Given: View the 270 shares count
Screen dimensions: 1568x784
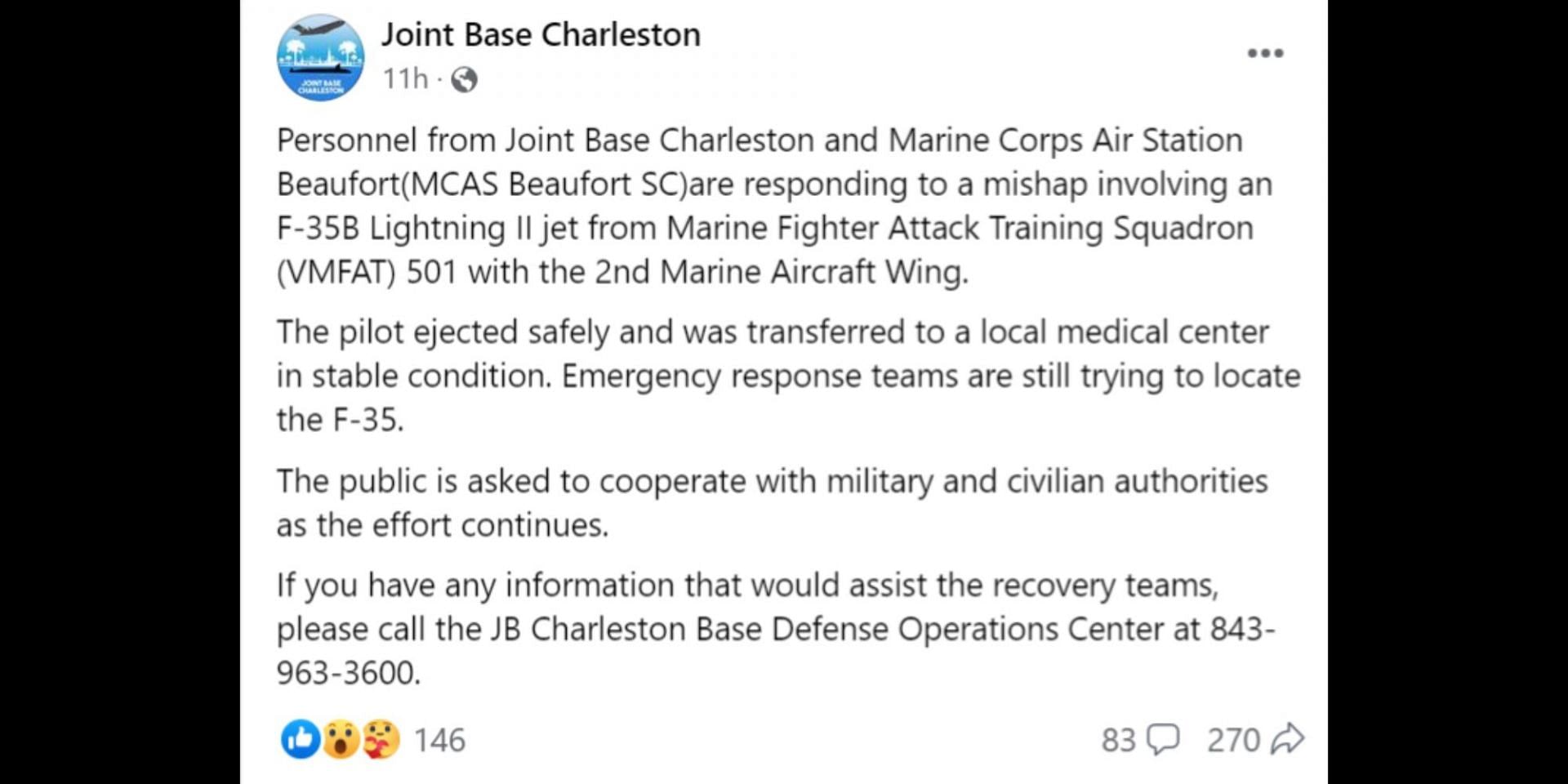Looking at the screenshot, I should [x=1233, y=740].
